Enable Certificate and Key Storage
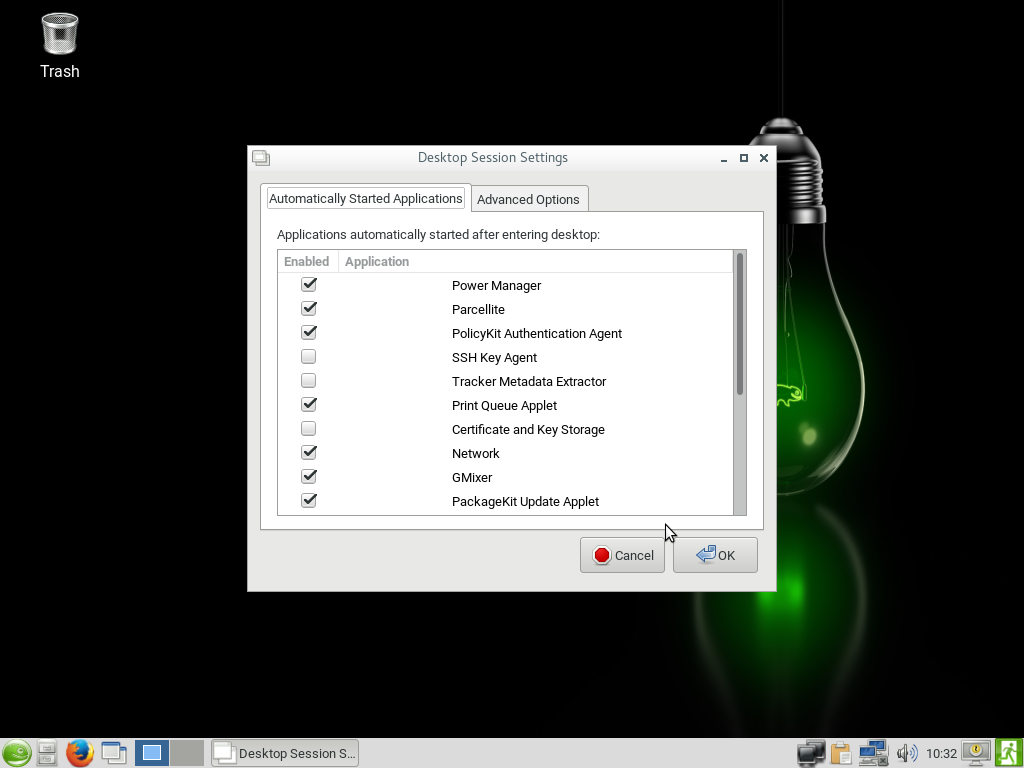The height and width of the screenshot is (768, 1024). (x=309, y=429)
